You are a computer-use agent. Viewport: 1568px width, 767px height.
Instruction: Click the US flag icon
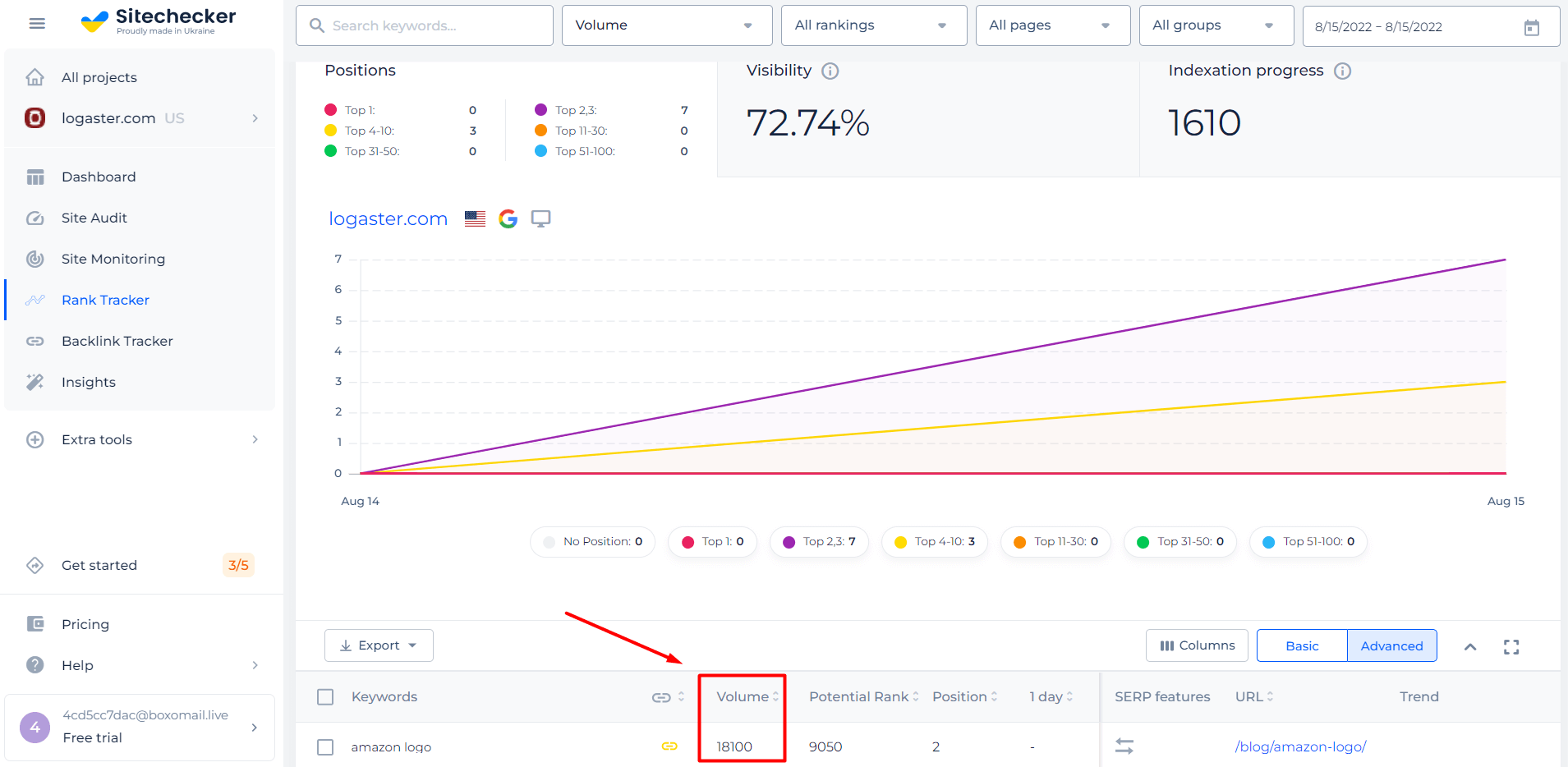point(475,218)
